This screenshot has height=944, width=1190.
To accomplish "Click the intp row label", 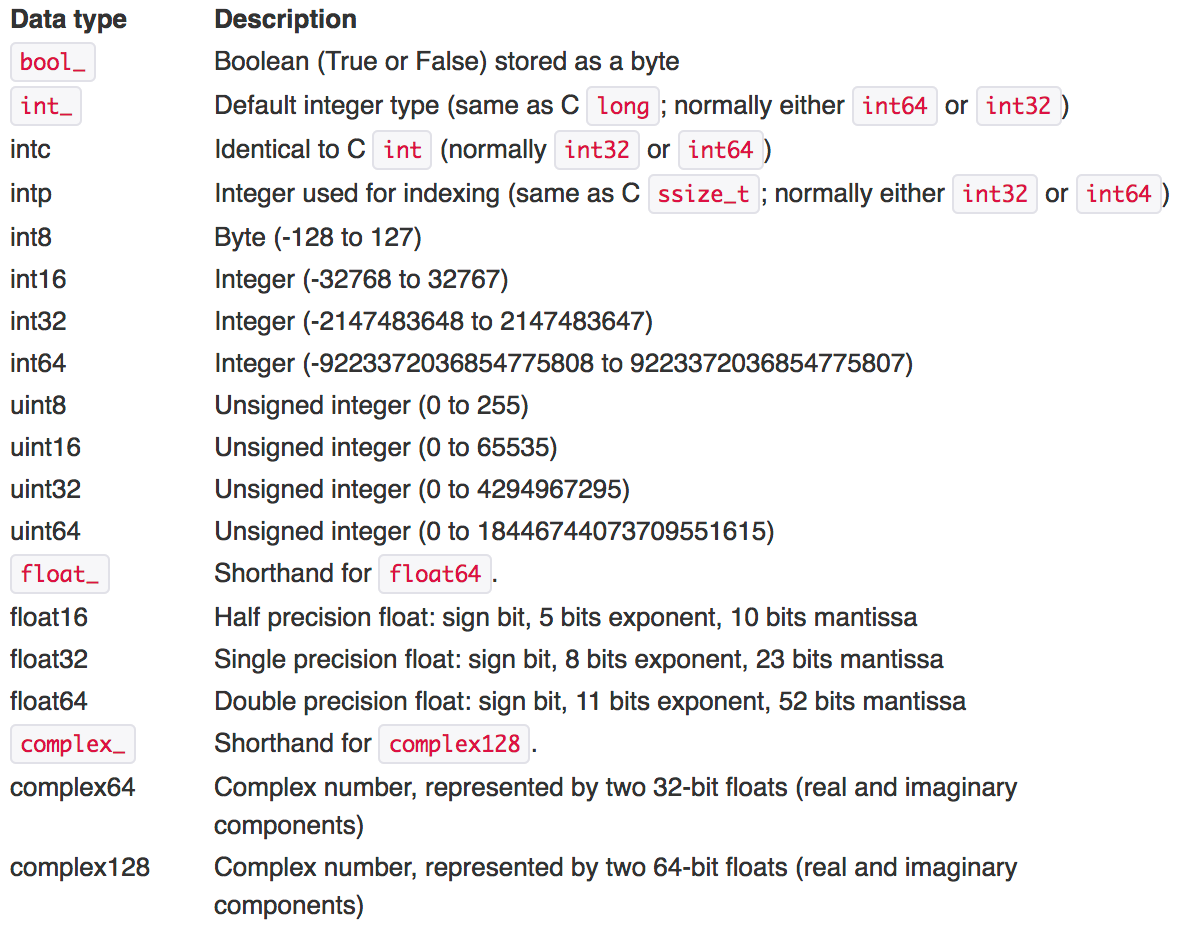I will click(x=30, y=194).
